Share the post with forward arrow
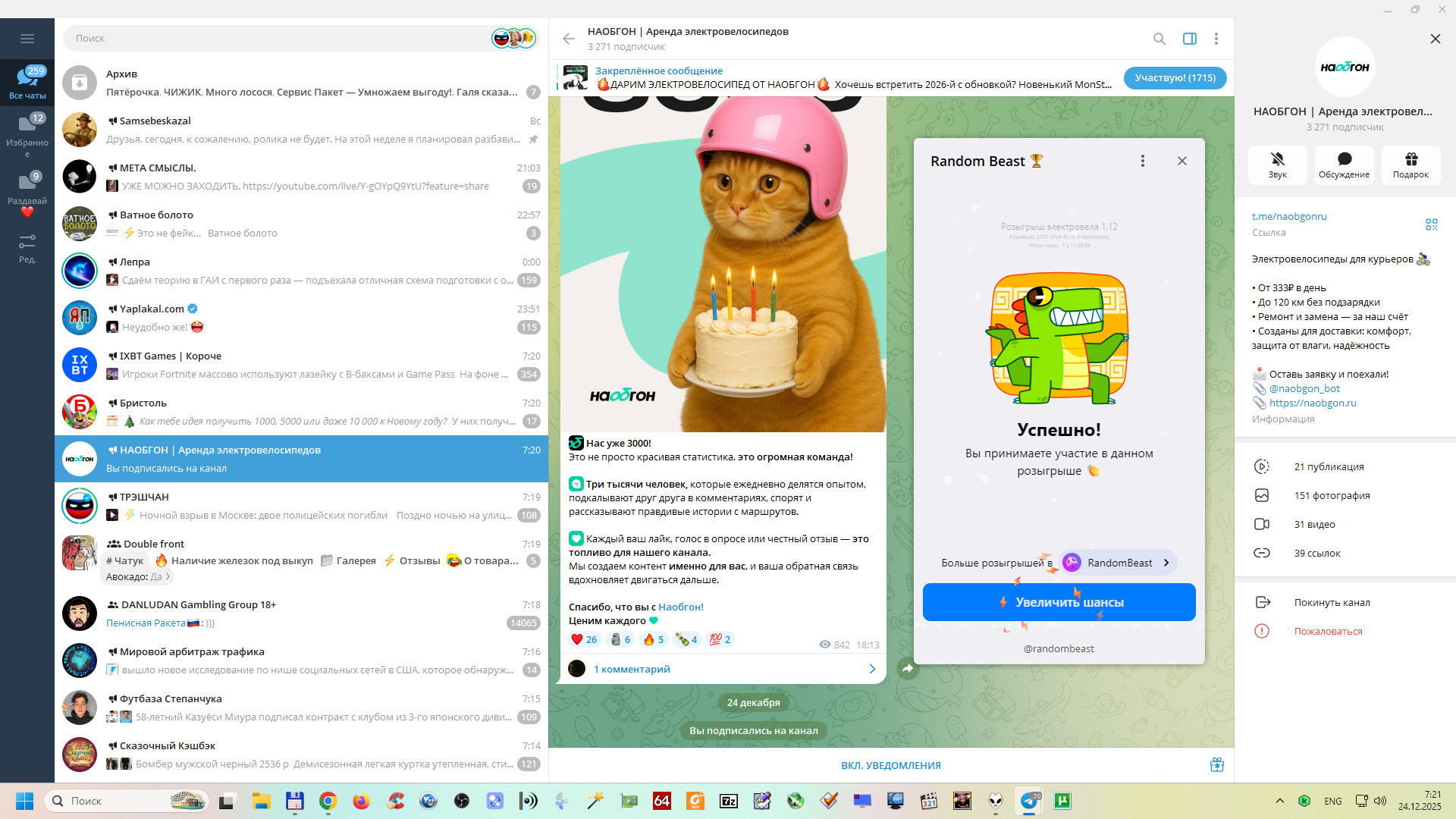Screen dimensions: 1456x819 pyautogui.click(x=908, y=669)
